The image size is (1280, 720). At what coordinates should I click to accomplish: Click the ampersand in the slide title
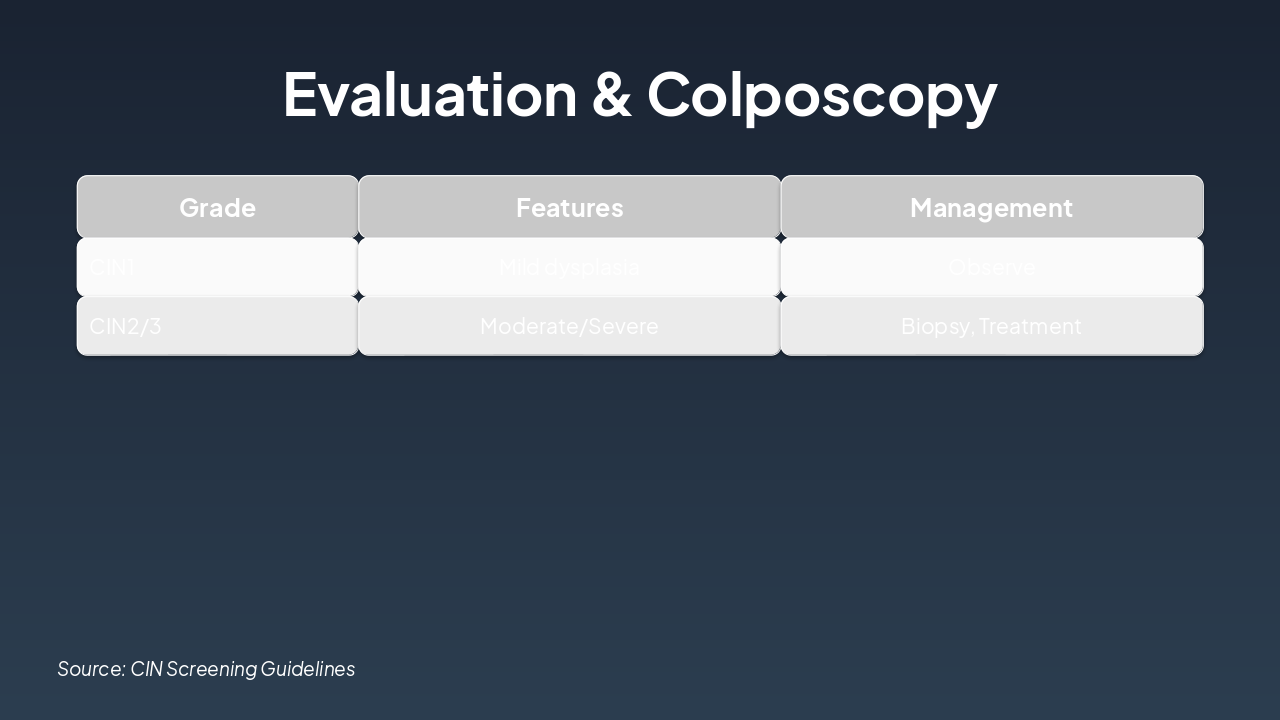tap(612, 95)
